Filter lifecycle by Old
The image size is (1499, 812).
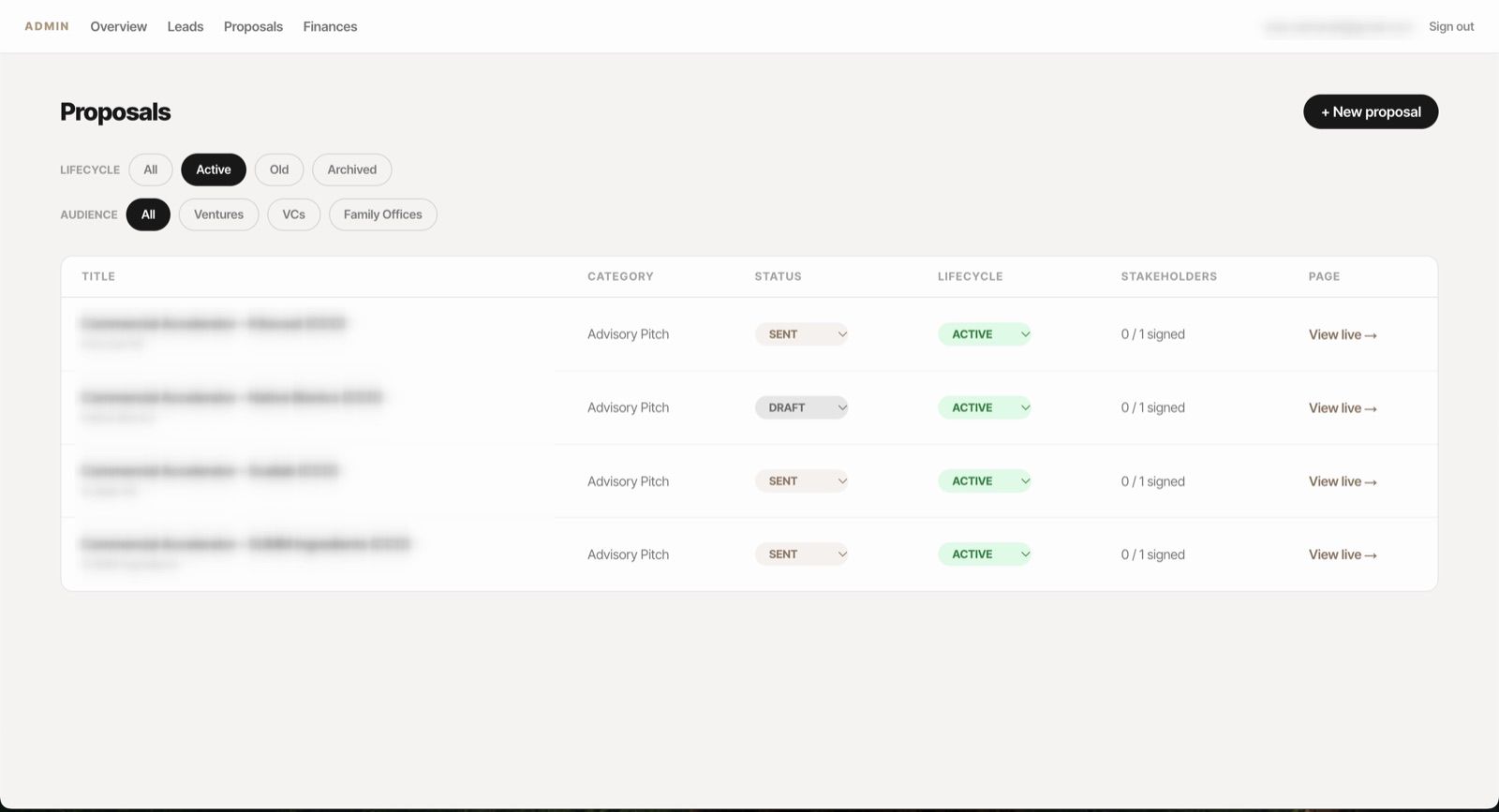(x=279, y=170)
